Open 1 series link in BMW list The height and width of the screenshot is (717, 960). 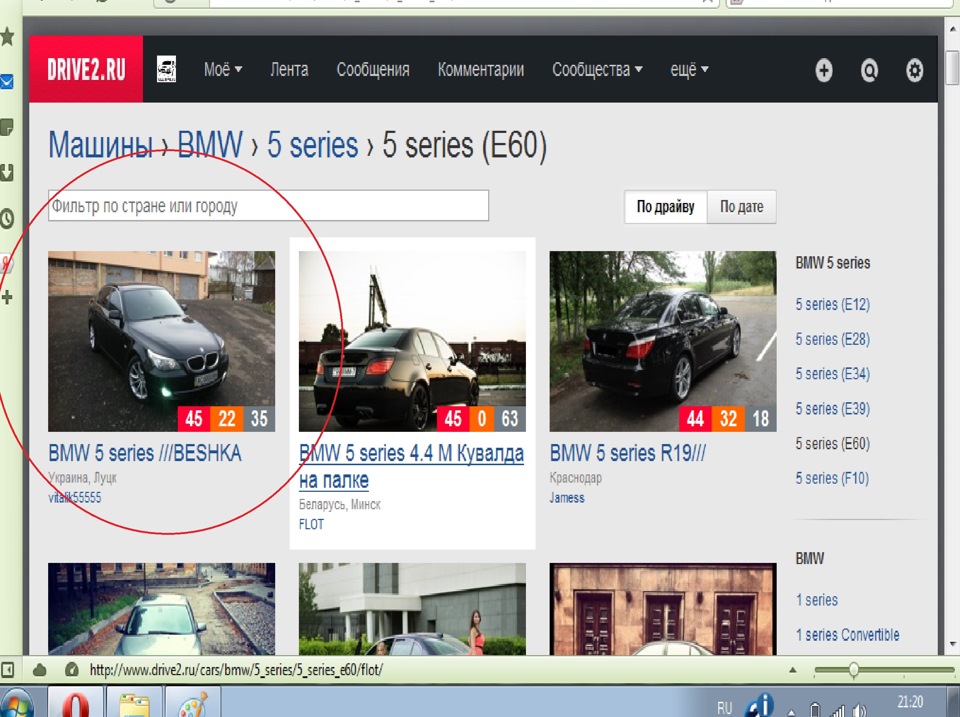point(817,600)
